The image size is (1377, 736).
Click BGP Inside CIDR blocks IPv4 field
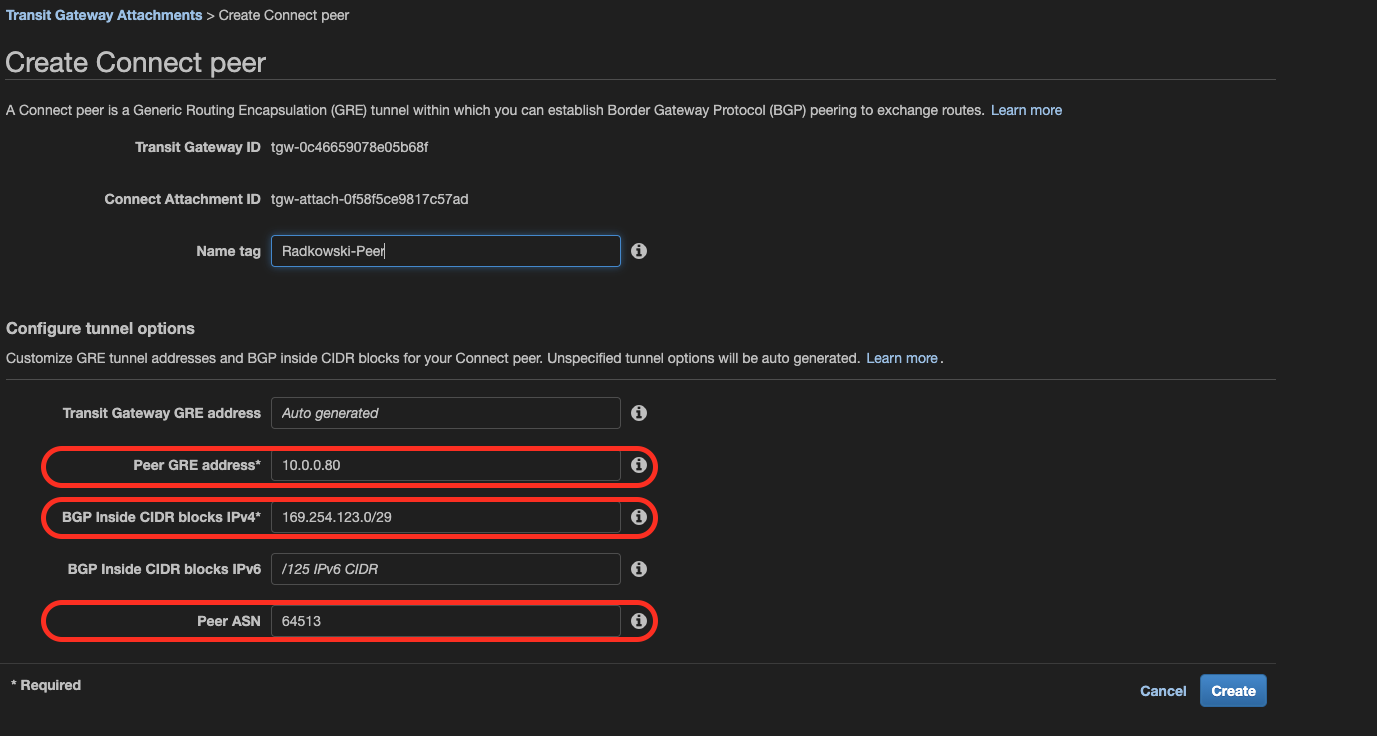click(x=446, y=517)
